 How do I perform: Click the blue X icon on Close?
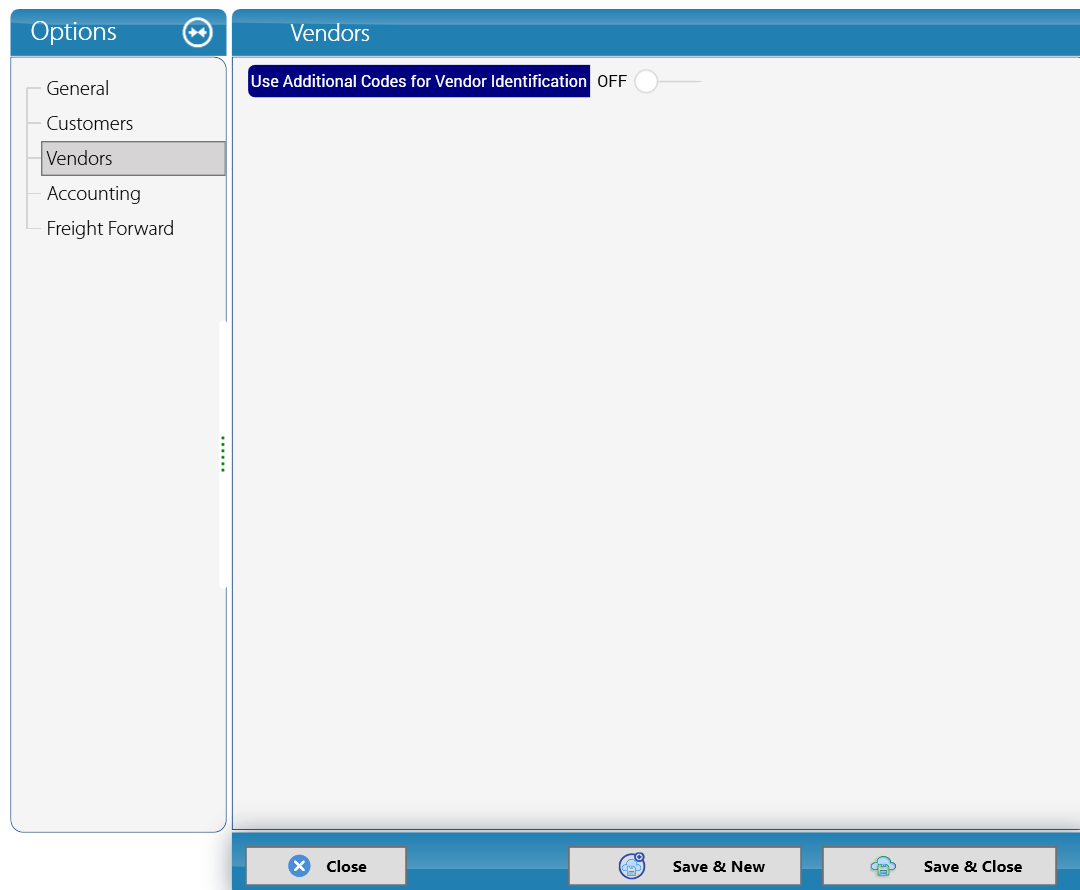(299, 866)
